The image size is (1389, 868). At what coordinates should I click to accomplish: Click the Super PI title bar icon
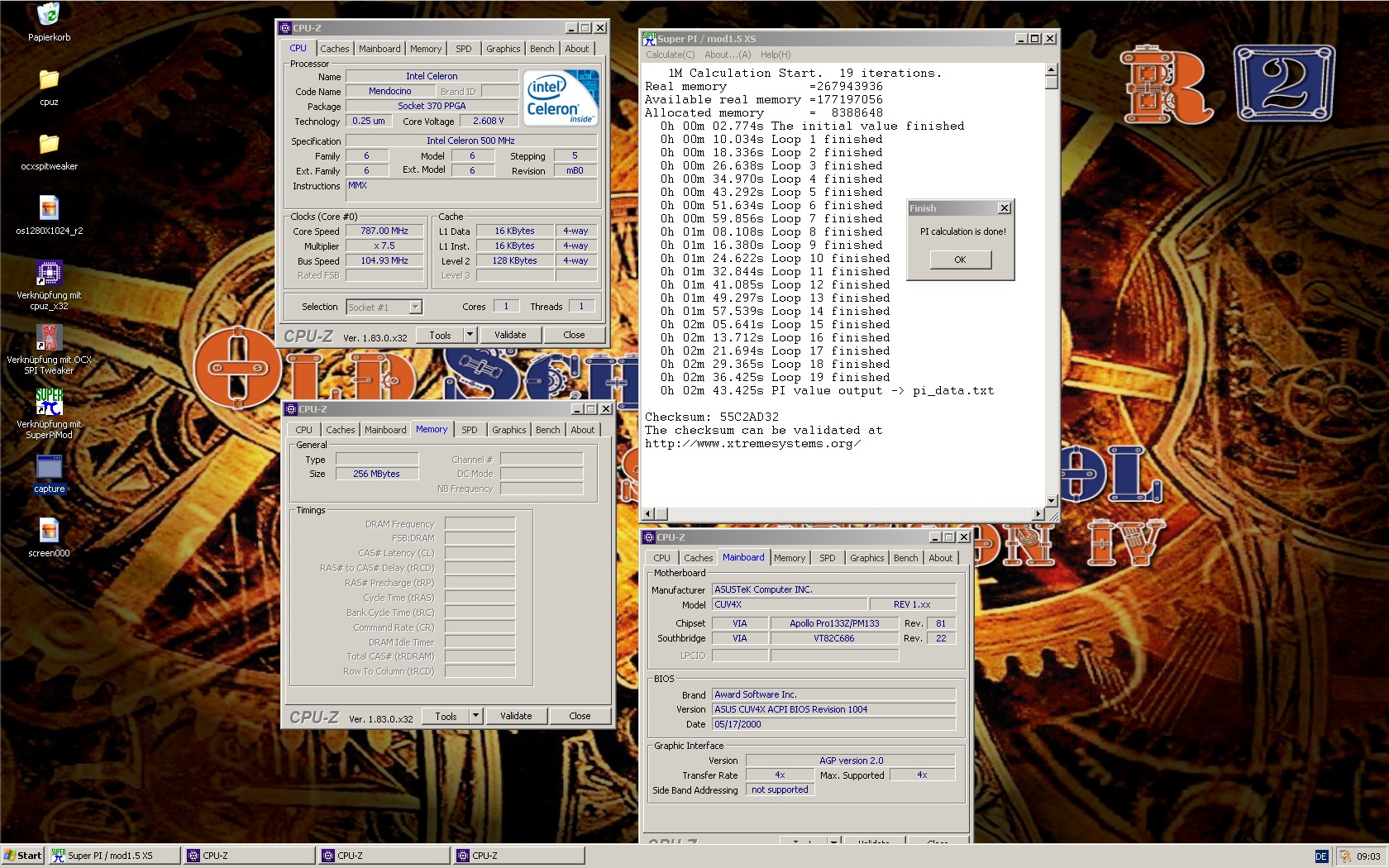pos(649,38)
